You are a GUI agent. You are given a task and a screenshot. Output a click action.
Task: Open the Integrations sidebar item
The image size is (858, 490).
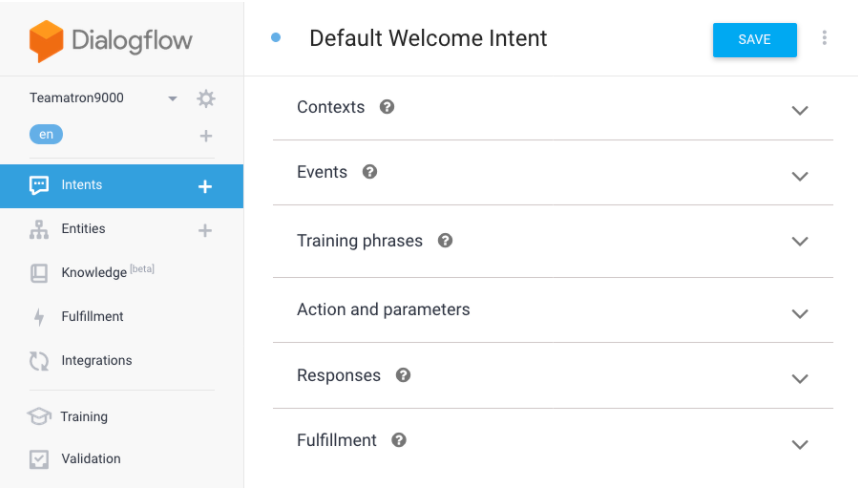[96, 361]
